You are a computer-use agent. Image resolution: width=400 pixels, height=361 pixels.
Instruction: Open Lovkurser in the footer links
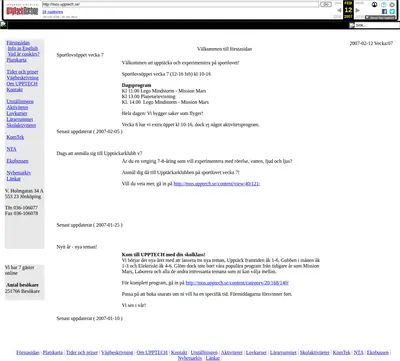pyautogui.click(x=256, y=352)
